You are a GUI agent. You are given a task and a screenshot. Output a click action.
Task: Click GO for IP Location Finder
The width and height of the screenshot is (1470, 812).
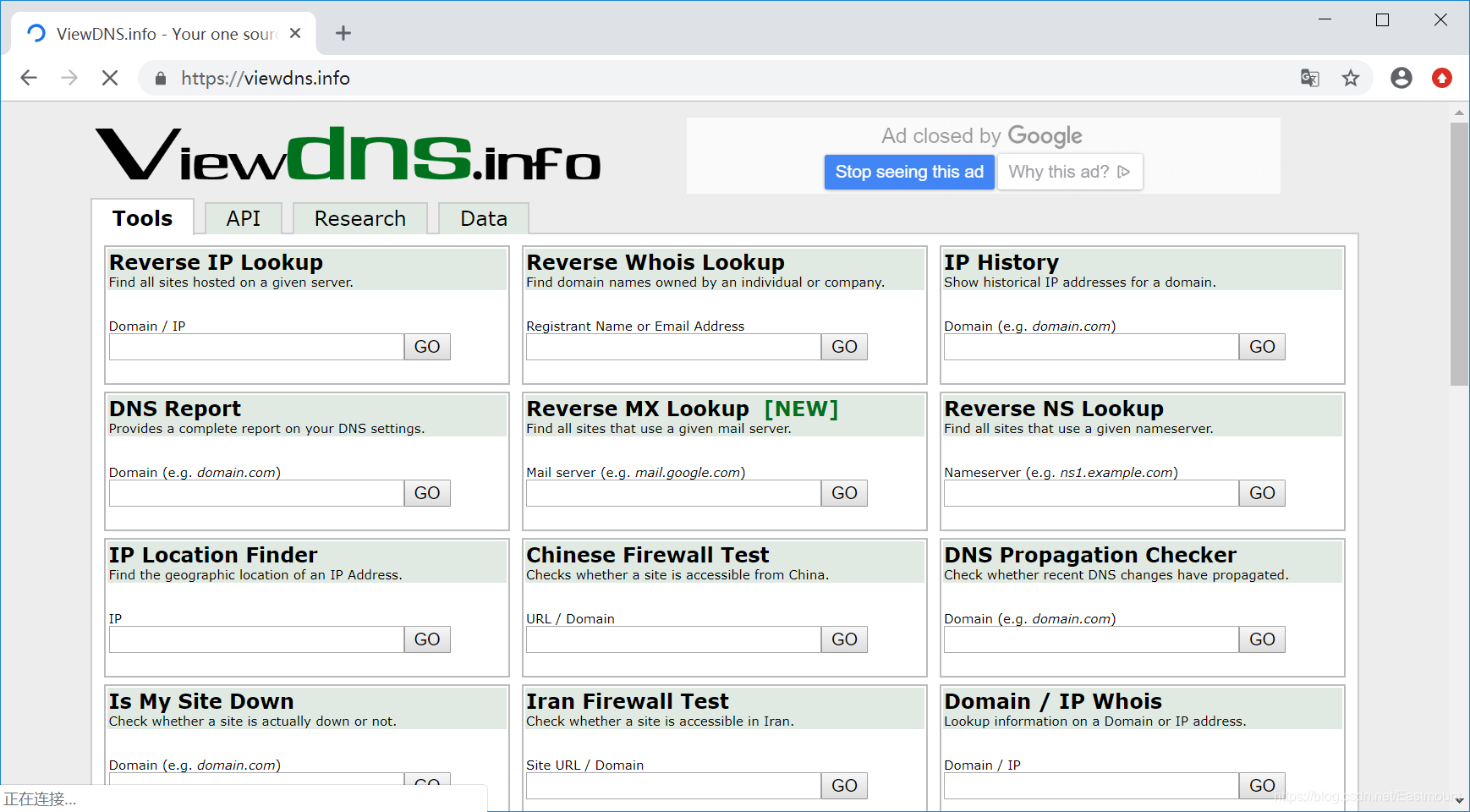pos(427,639)
